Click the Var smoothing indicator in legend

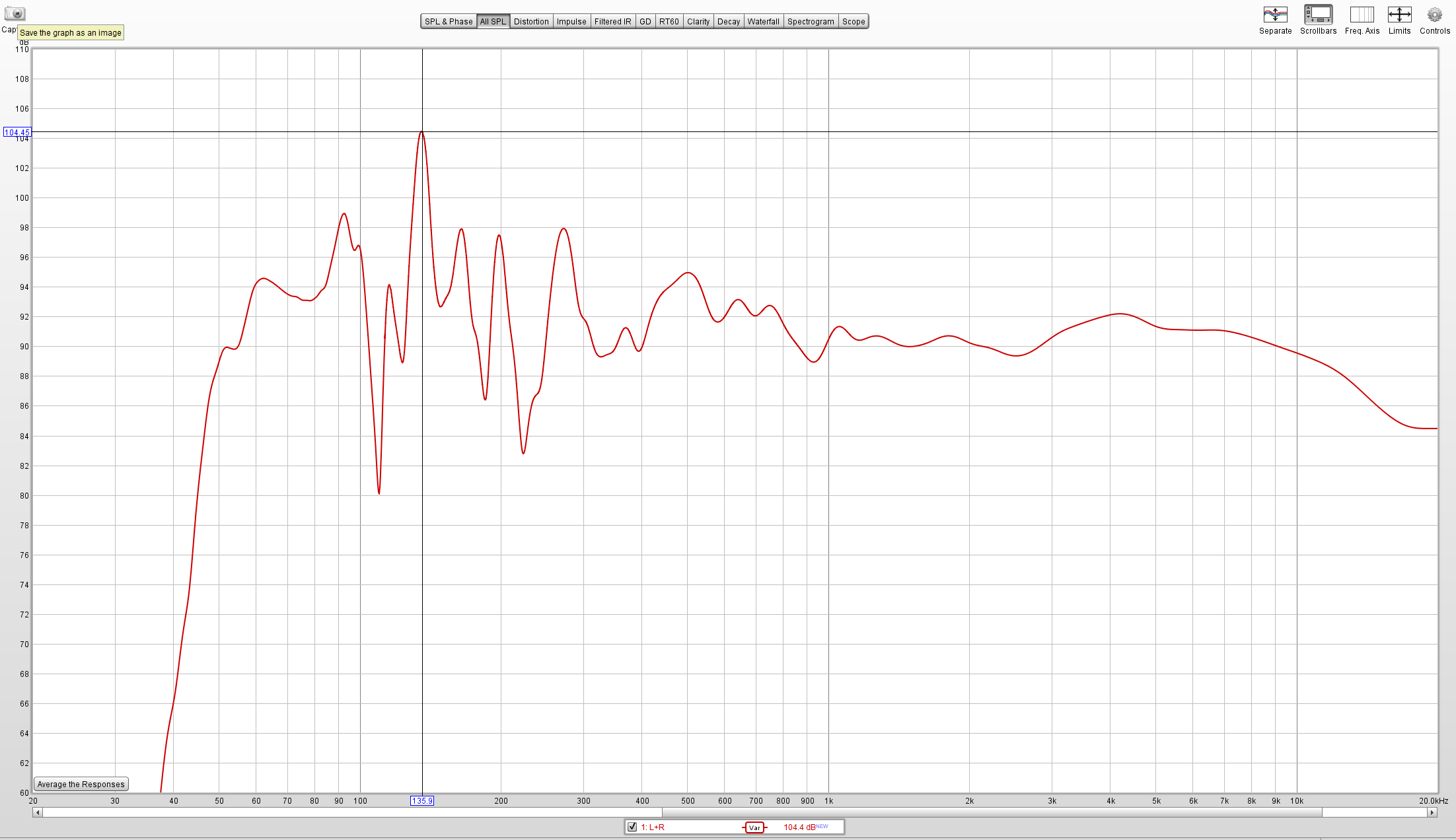[754, 827]
